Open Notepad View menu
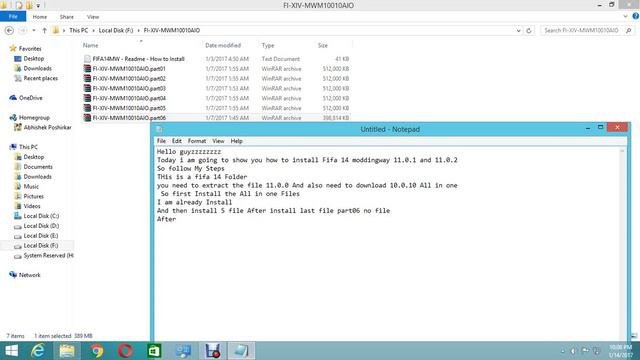 point(218,141)
